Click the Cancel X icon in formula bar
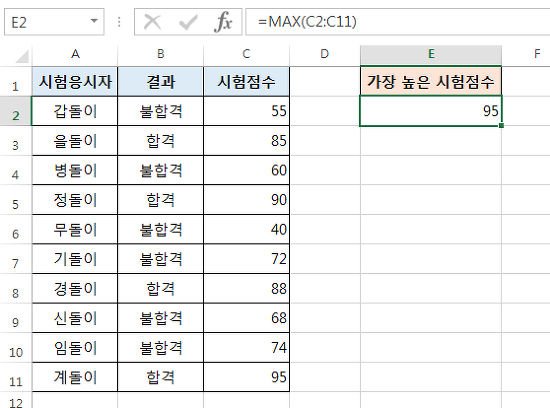Image resolution: width=550 pixels, height=408 pixels. coord(153,22)
